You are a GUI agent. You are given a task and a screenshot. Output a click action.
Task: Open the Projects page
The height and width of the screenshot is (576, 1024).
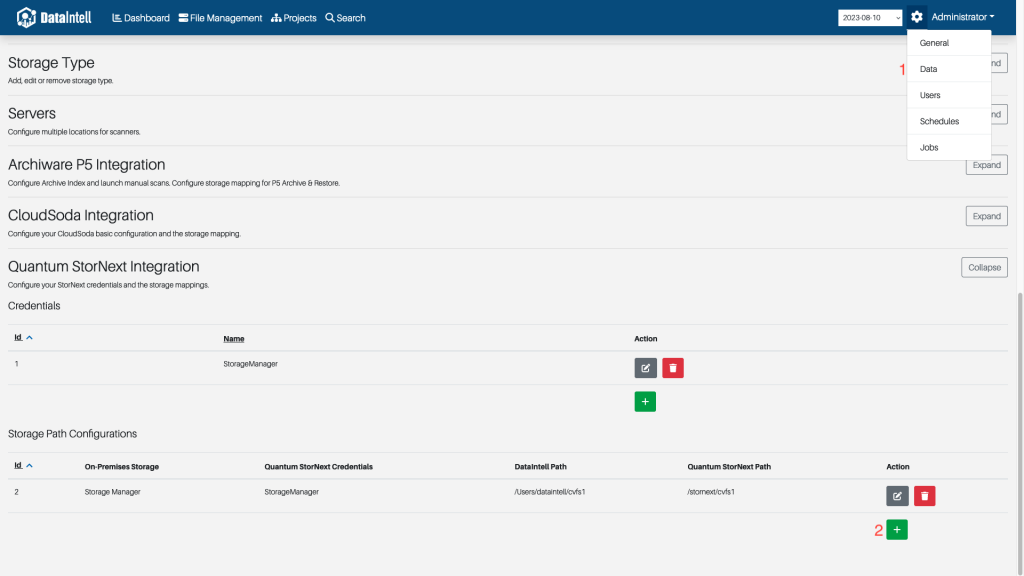(x=294, y=18)
